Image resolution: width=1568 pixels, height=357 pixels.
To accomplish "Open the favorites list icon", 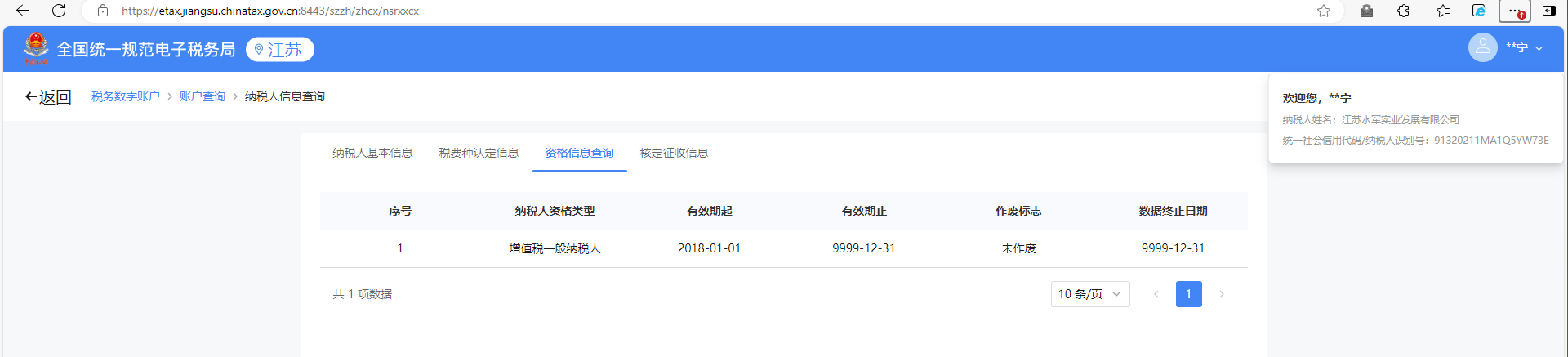I will click(x=1443, y=11).
